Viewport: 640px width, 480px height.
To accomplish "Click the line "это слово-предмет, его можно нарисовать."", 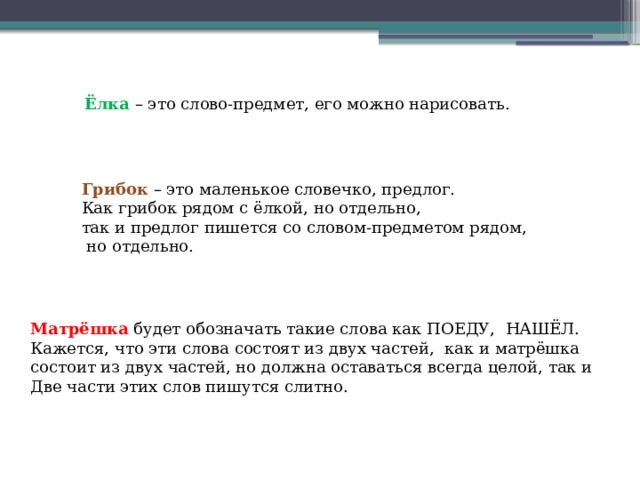I will (328, 104).
